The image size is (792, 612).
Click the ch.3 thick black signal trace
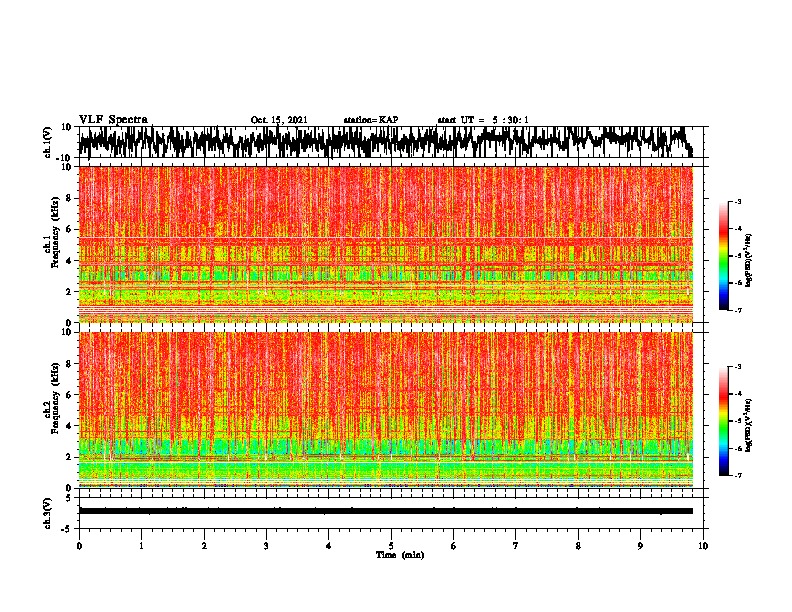point(385,511)
